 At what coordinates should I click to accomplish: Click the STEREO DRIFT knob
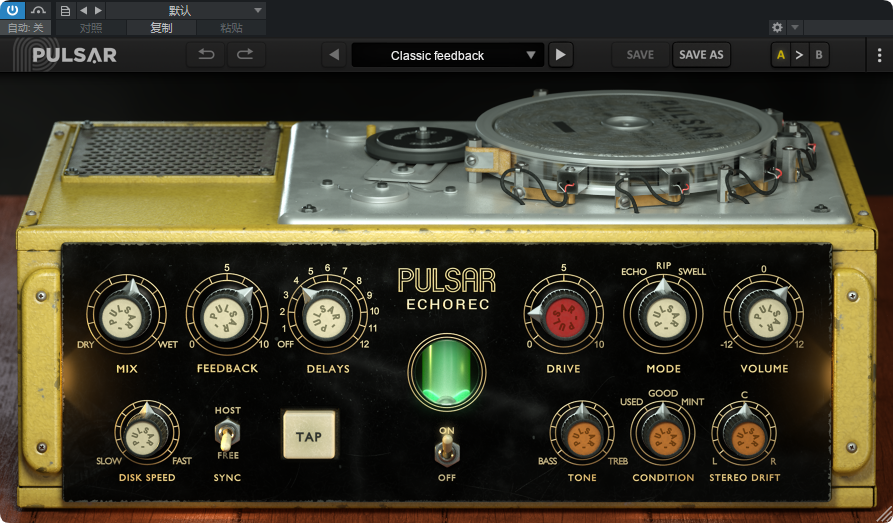tap(744, 434)
